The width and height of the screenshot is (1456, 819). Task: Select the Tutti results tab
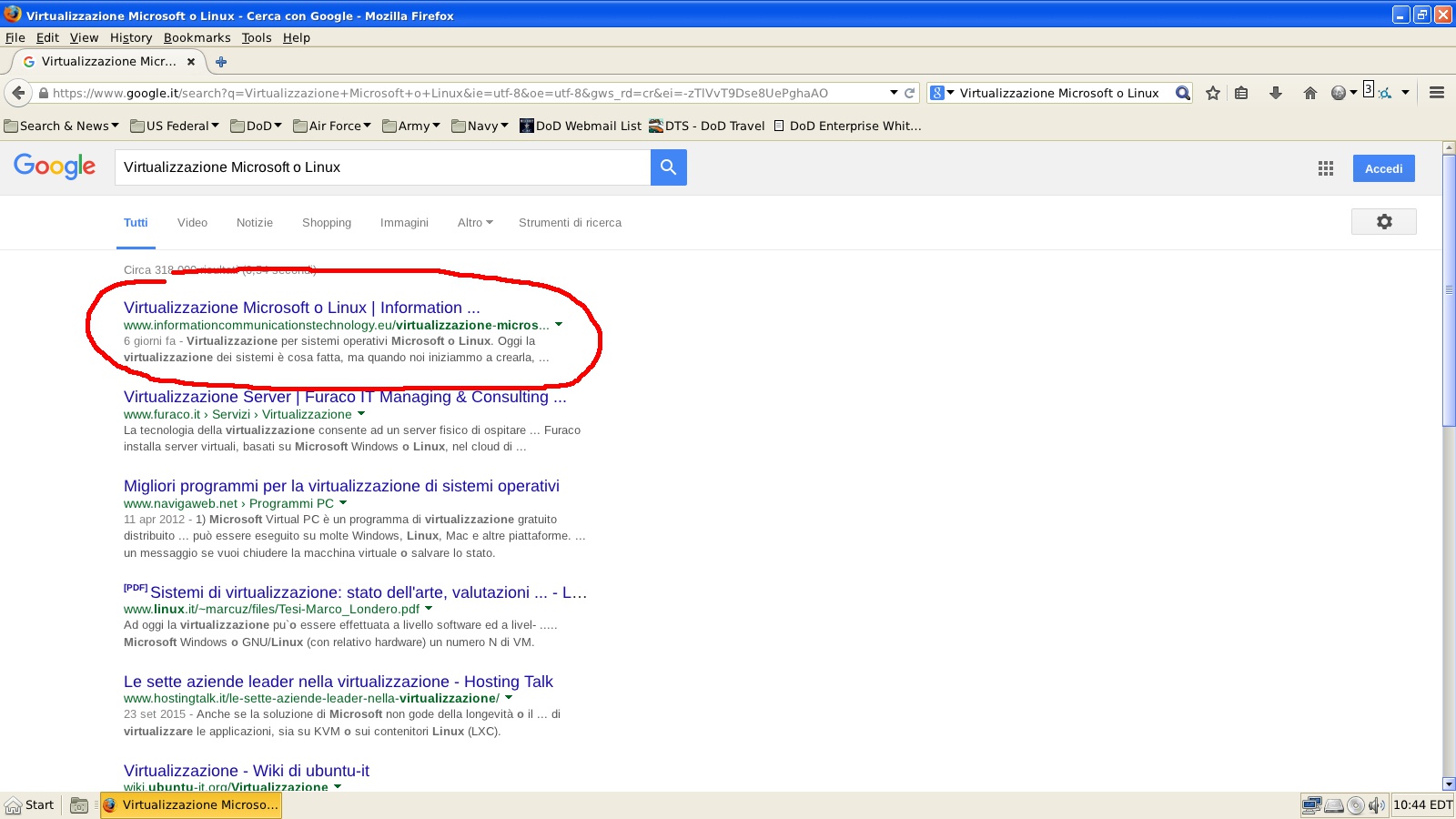136,223
